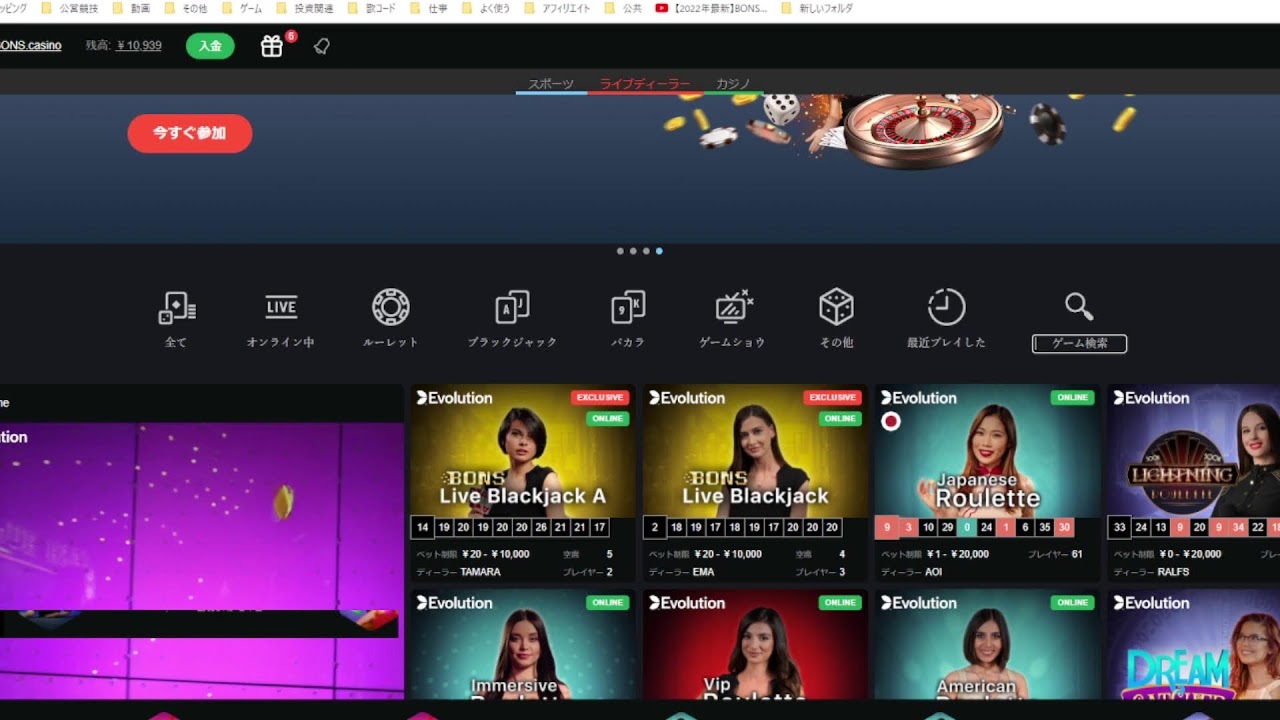Image resolution: width=1280 pixels, height=720 pixels.
Task: Open the Dream Catcher game card
Action: (x=1193, y=644)
